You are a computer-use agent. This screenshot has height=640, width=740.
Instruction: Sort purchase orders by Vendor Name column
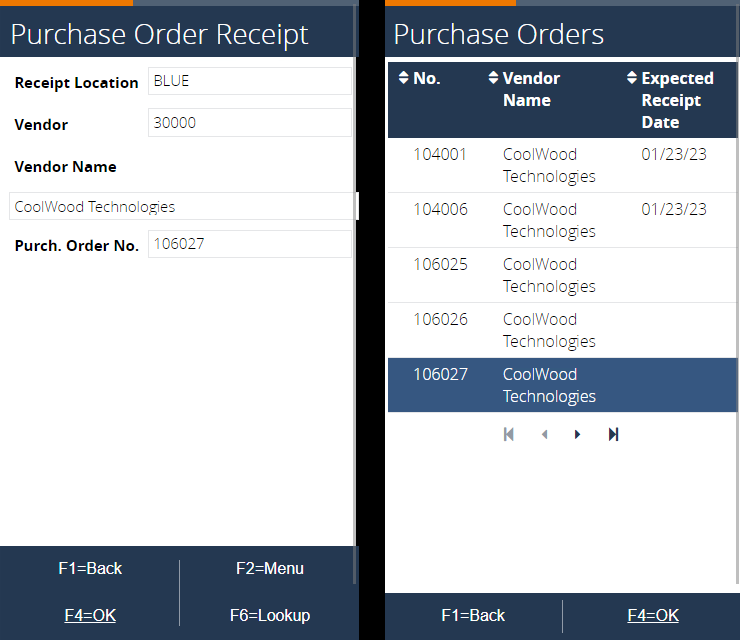coord(493,78)
